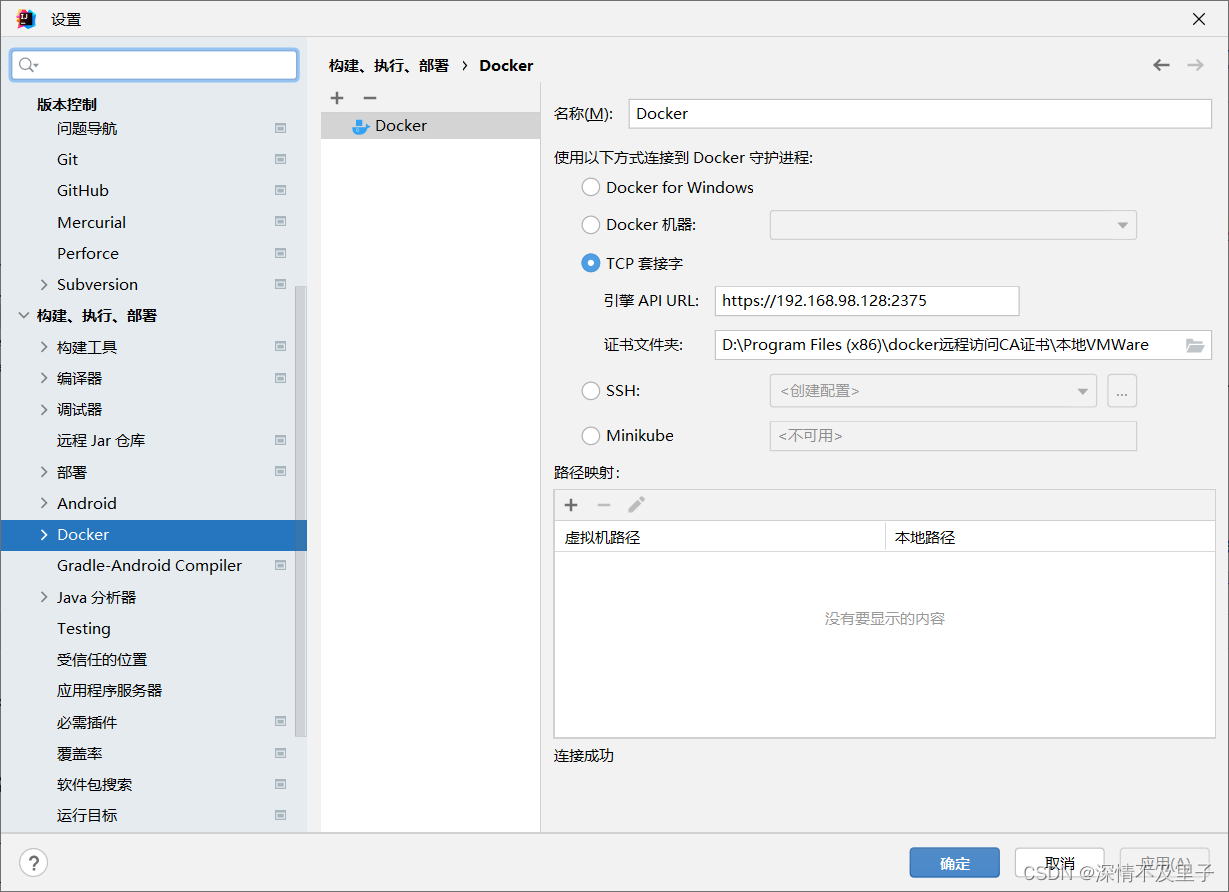Select the Minikube radio button

click(x=591, y=436)
